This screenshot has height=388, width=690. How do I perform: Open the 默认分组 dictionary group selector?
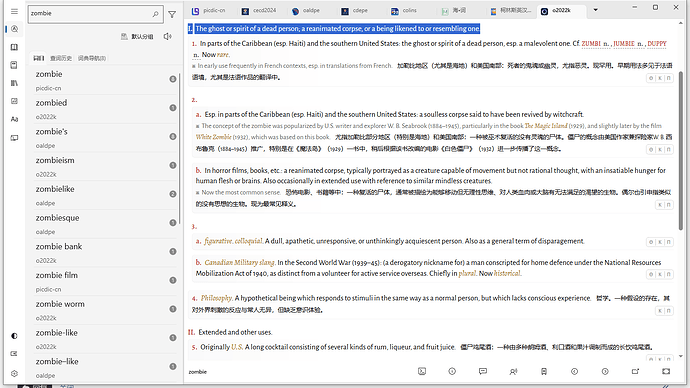click(137, 37)
